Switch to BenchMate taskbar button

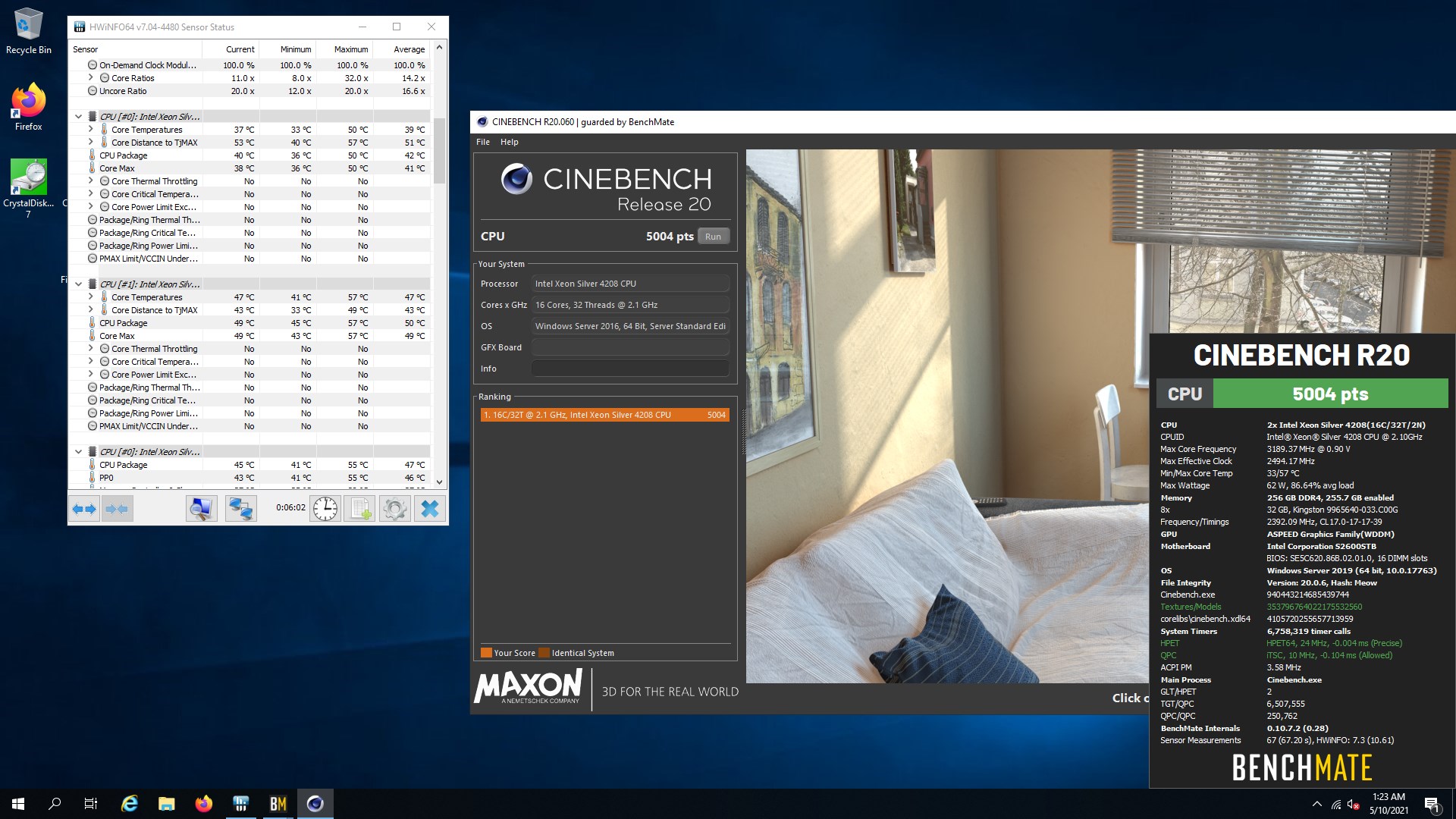(278, 804)
